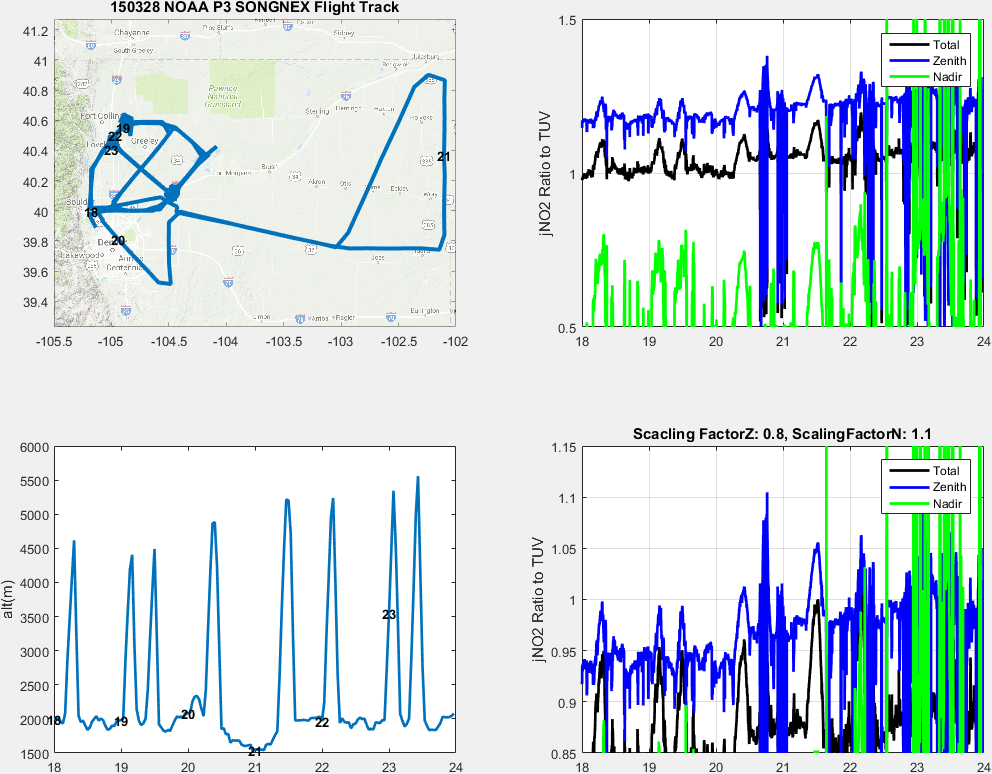Select hour marker 22 on altitude plot
This screenshot has width=992, height=774.
point(322,722)
